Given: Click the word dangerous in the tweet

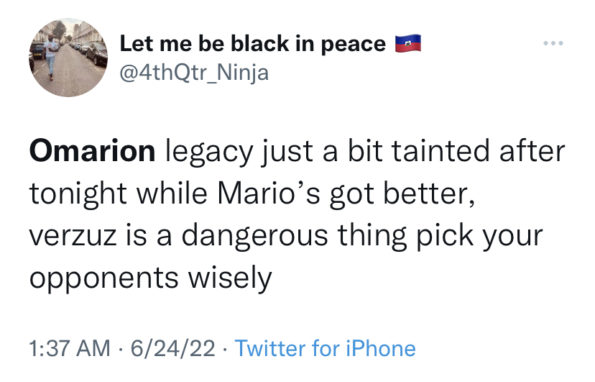Looking at the screenshot, I should click(255, 237).
